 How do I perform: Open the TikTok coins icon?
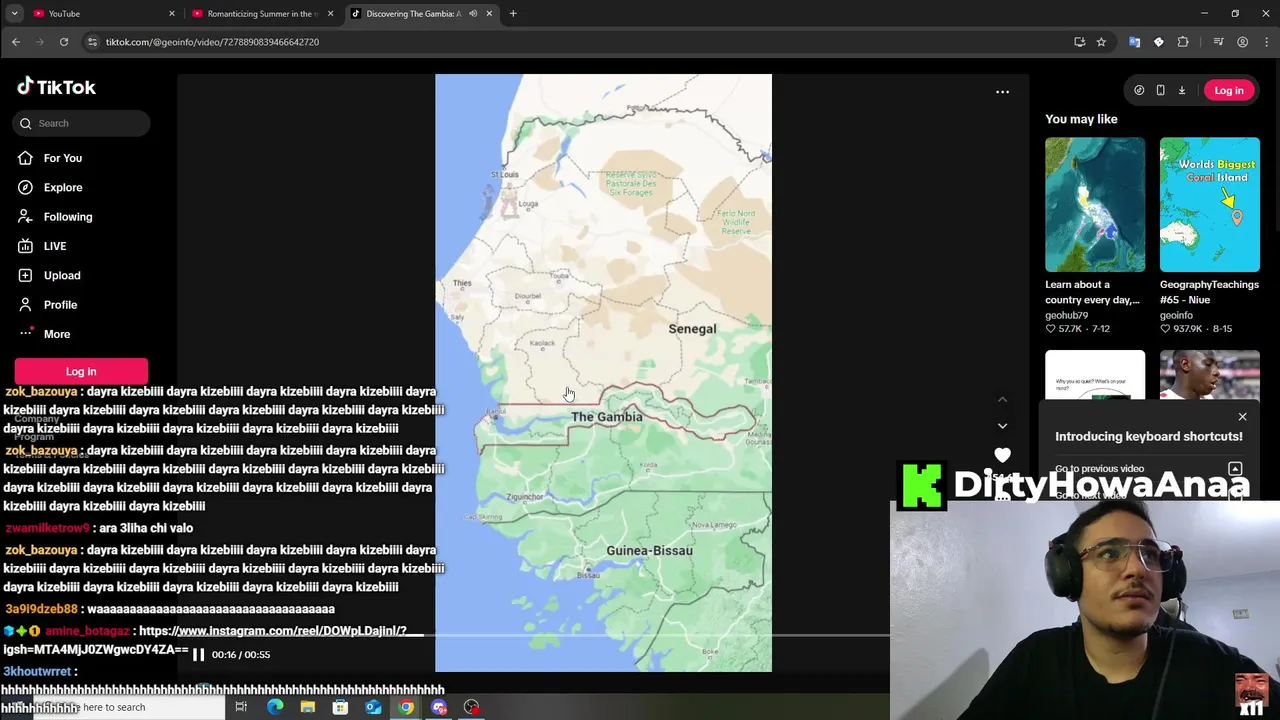point(1139,90)
